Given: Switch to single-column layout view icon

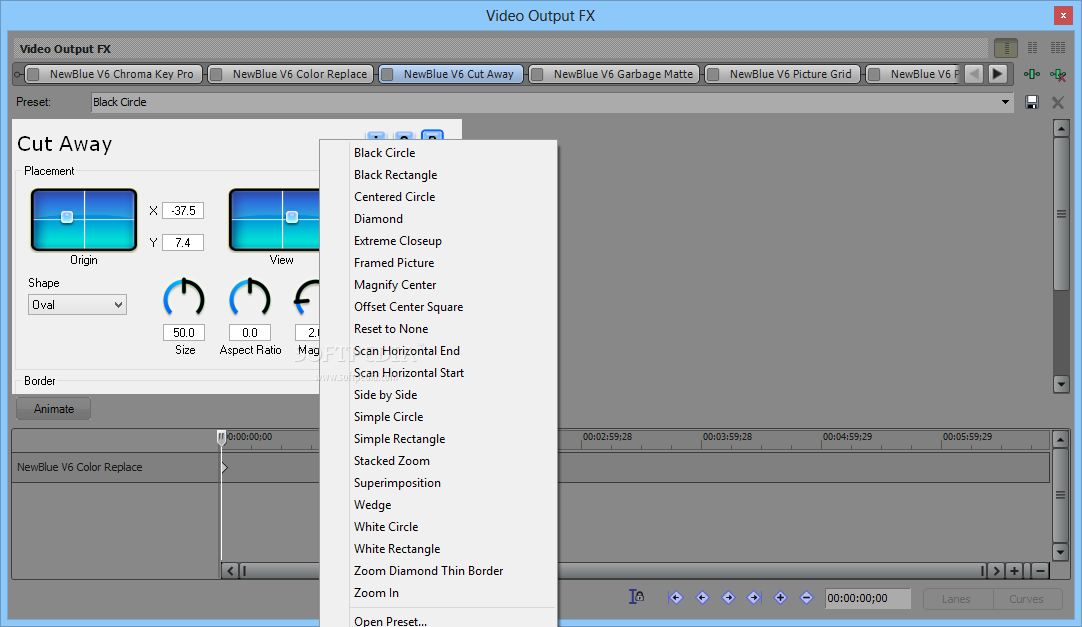Looking at the screenshot, I should pyautogui.click(x=1006, y=48).
